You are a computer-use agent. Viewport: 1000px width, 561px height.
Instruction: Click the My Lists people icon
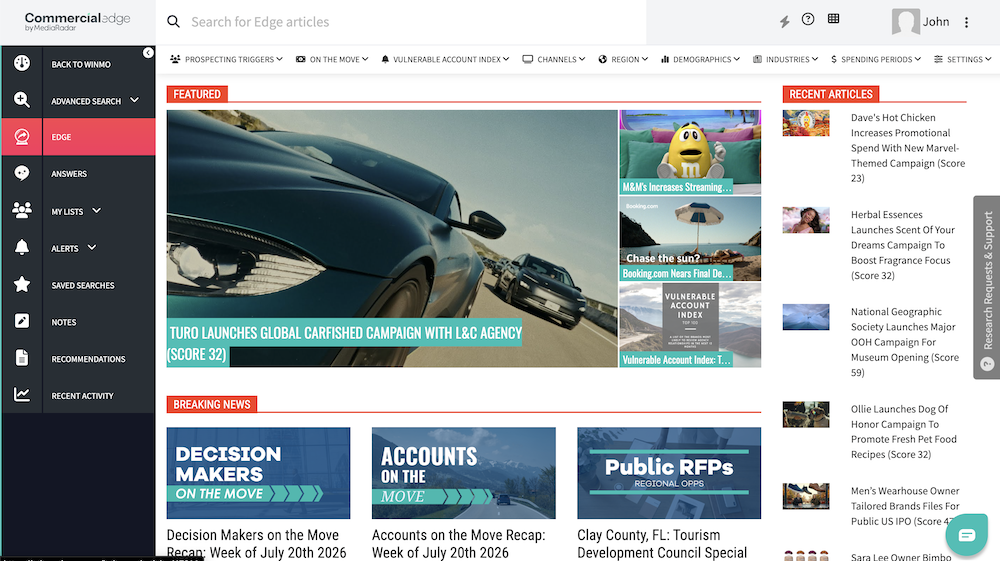click(x=22, y=210)
